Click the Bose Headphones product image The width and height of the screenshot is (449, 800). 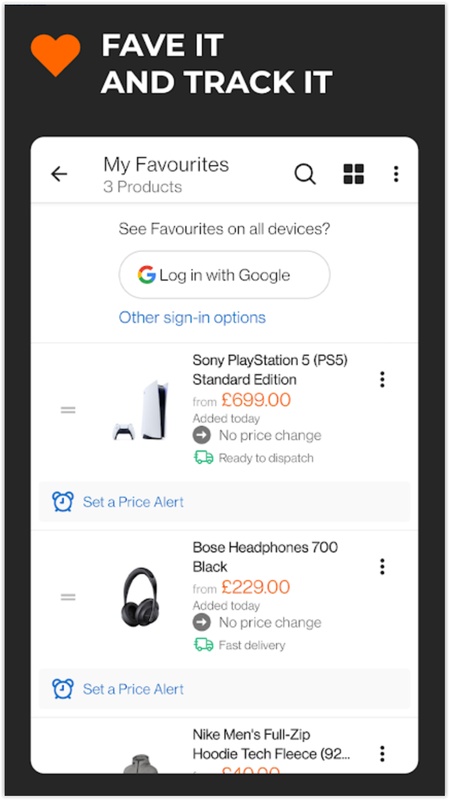click(140, 597)
